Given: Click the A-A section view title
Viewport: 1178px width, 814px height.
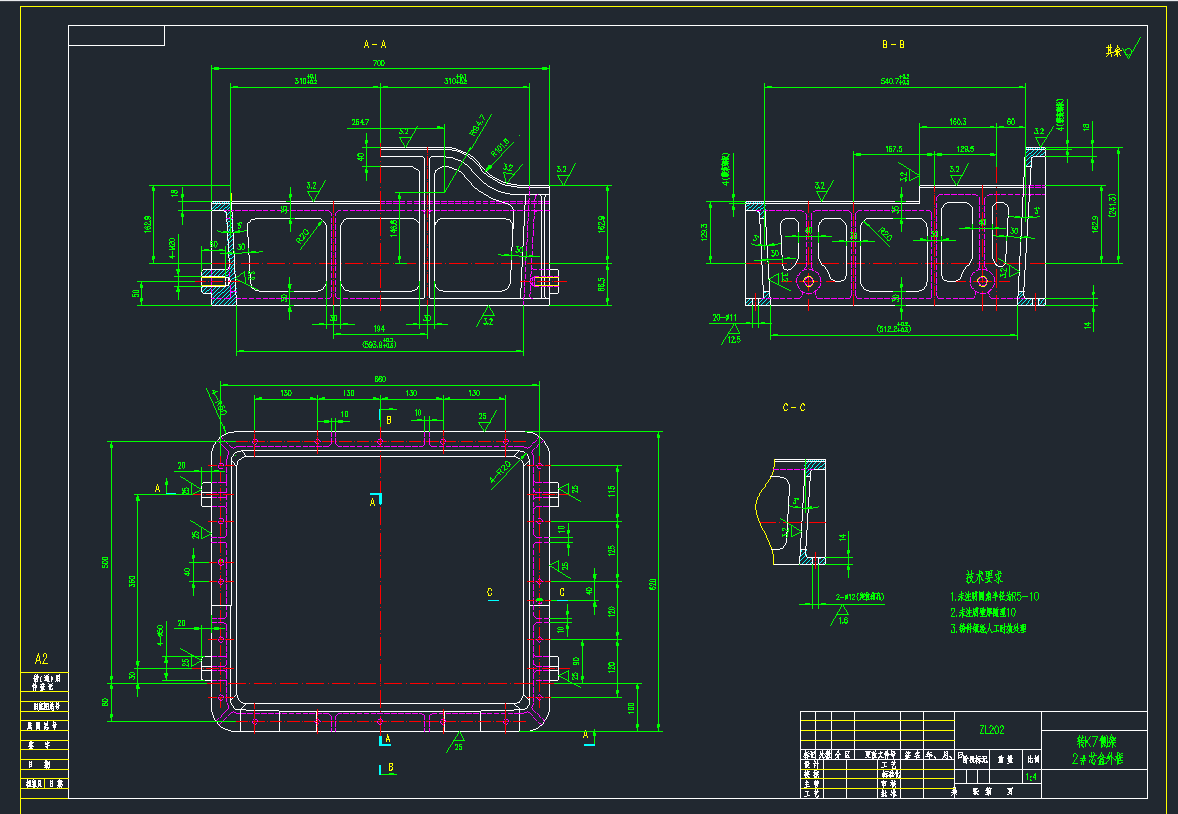Looking at the screenshot, I should (x=376, y=44).
